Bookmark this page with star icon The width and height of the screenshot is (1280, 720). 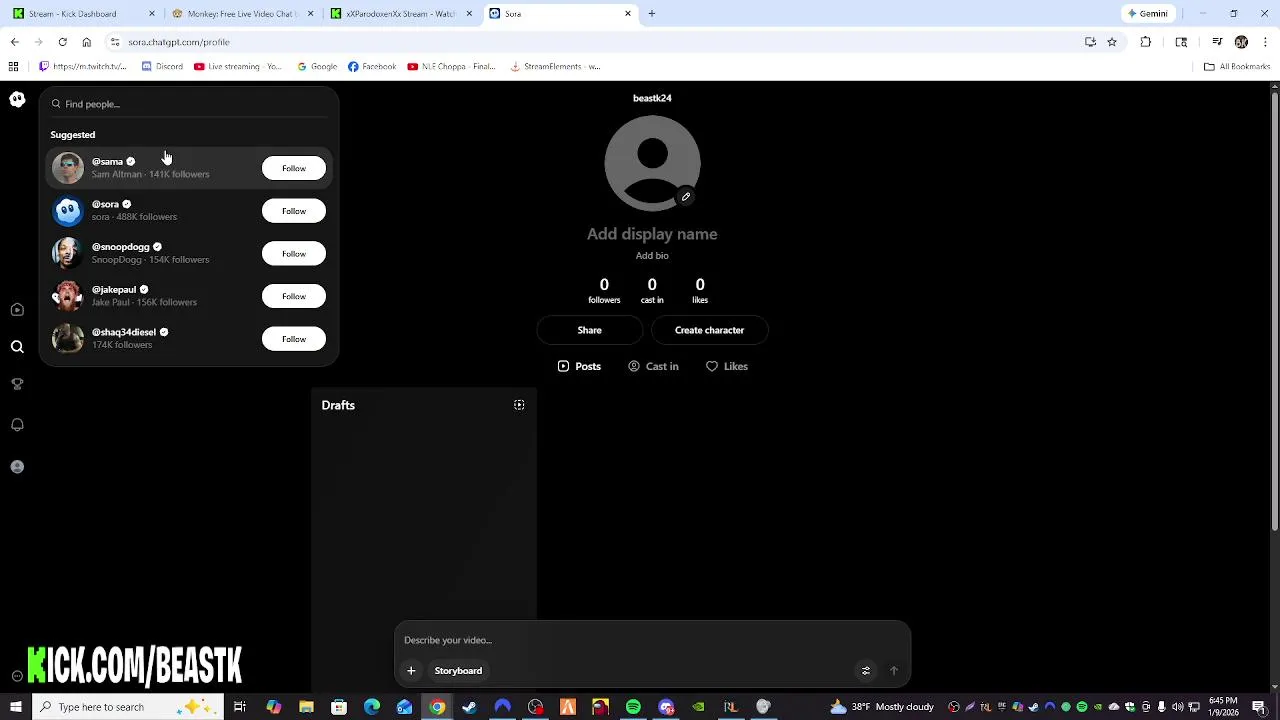point(1112,42)
